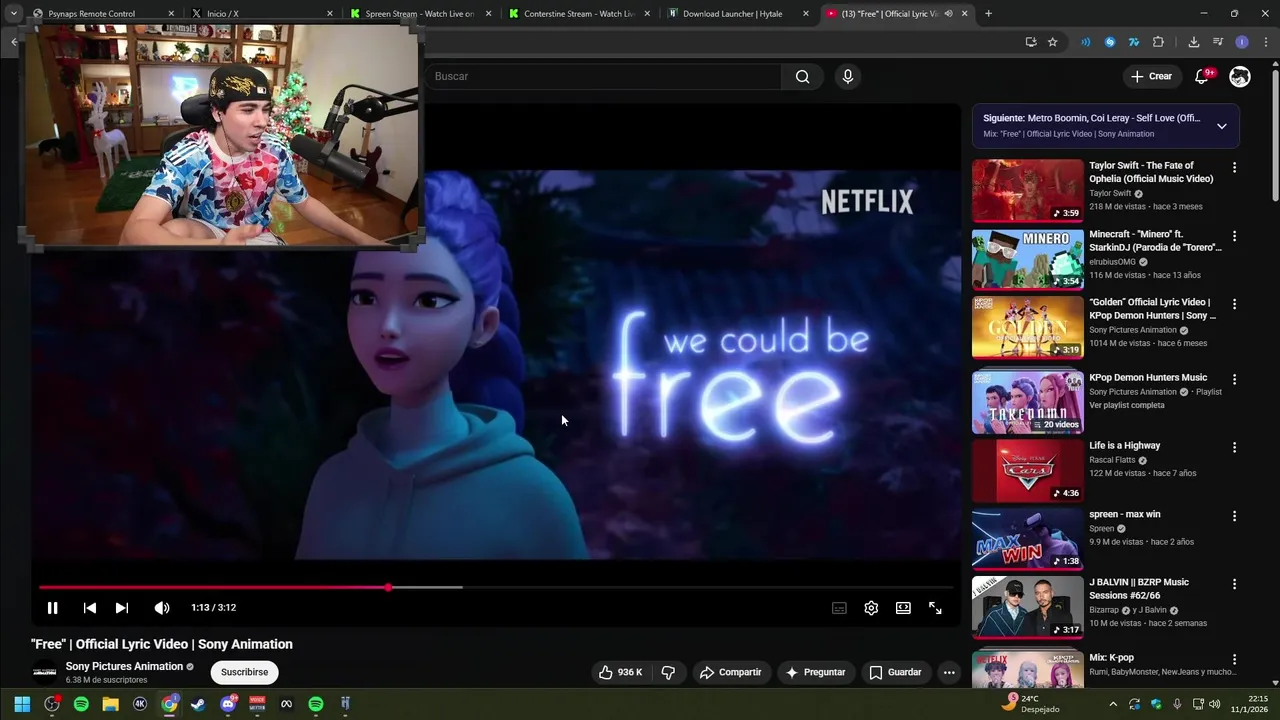Subscribe with the Suscribirse button
Viewport: 1280px width, 720px height.
point(244,672)
